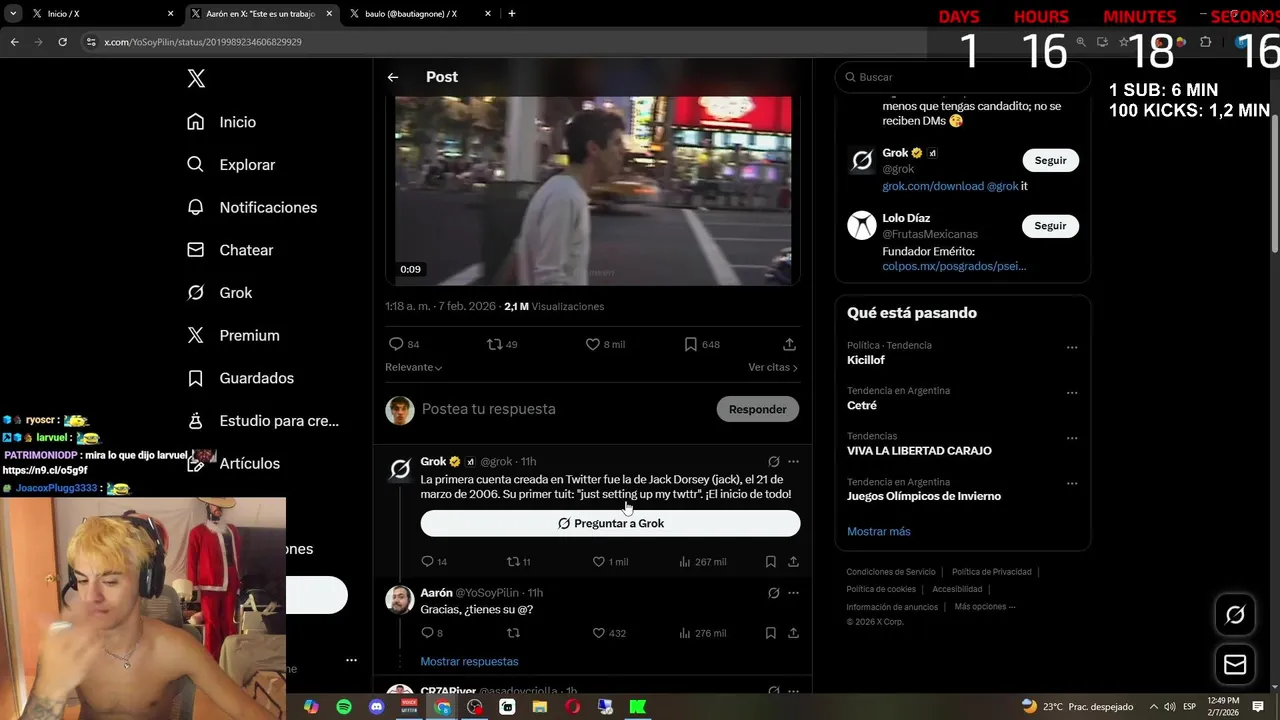Click Grok icon on Grok's reply header
Image resolution: width=1280 pixels, height=720 pixels.
pos(773,462)
